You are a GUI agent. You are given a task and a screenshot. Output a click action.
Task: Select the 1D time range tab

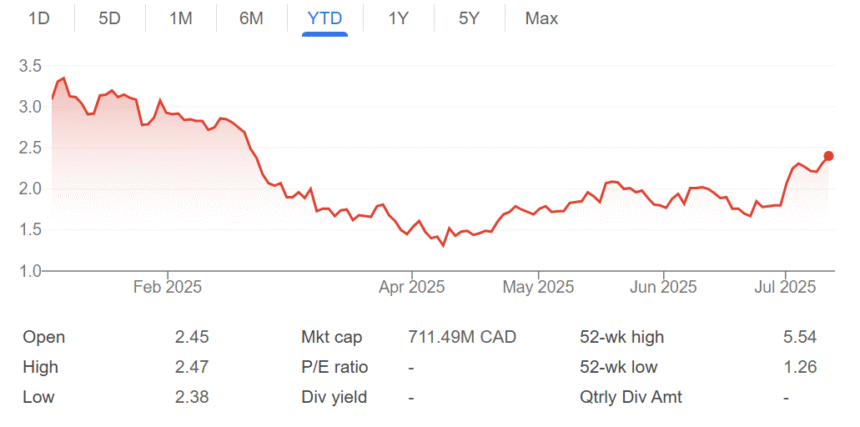pyautogui.click(x=40, y=18)
